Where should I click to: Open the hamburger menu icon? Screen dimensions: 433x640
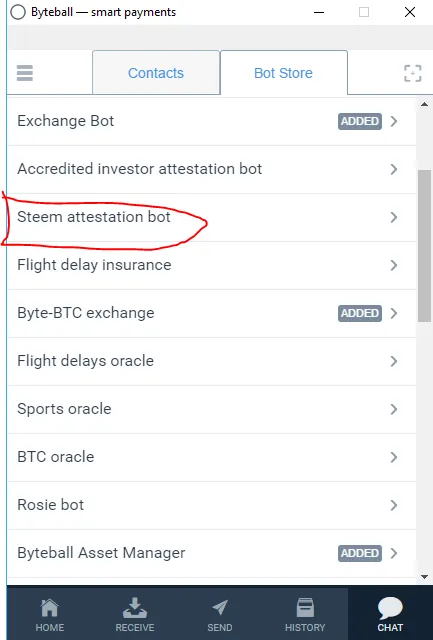pyautogui.click(x=24, y=73)
